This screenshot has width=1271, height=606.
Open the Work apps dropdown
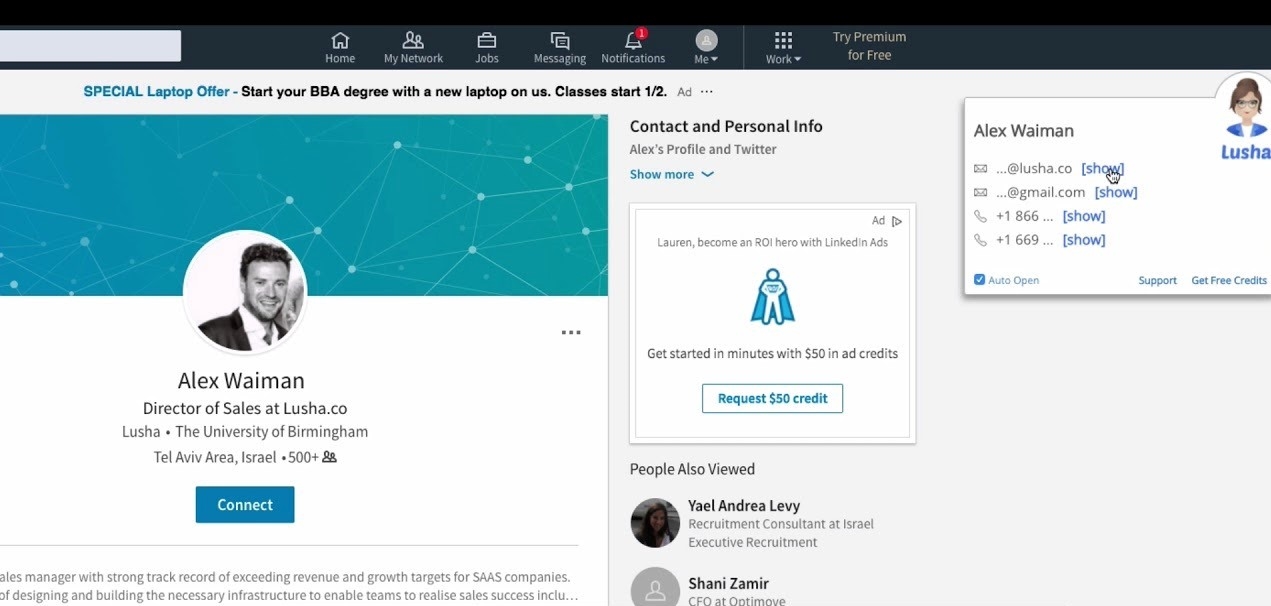point(783,46)
